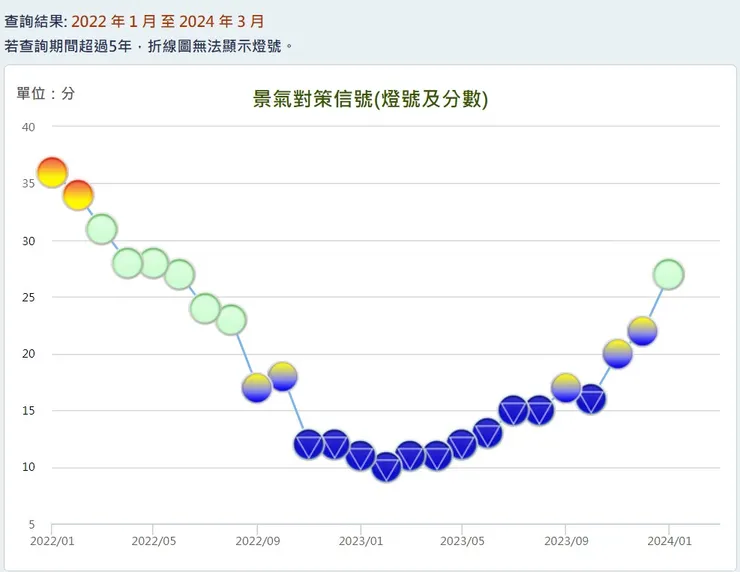Click the y-axis label 35
Image resolution: width=740 pixels, height=572 pixels.
pyautogui.click(x=28, y=184)
